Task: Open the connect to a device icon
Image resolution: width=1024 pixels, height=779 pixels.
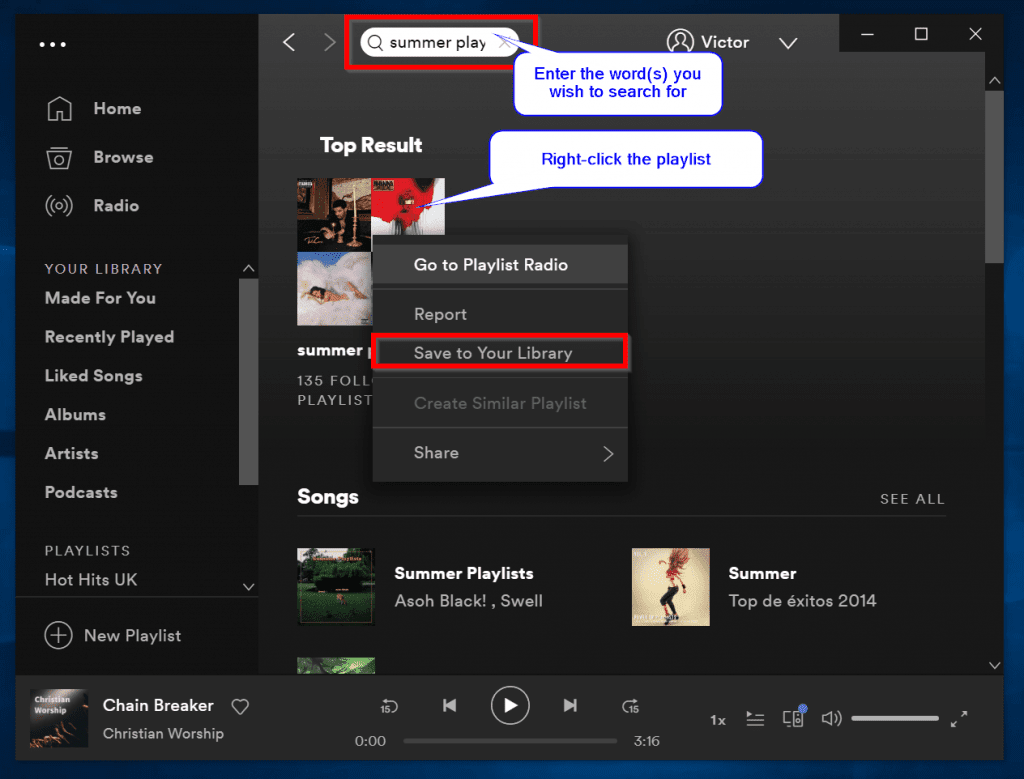Action: tap(794, 717)
